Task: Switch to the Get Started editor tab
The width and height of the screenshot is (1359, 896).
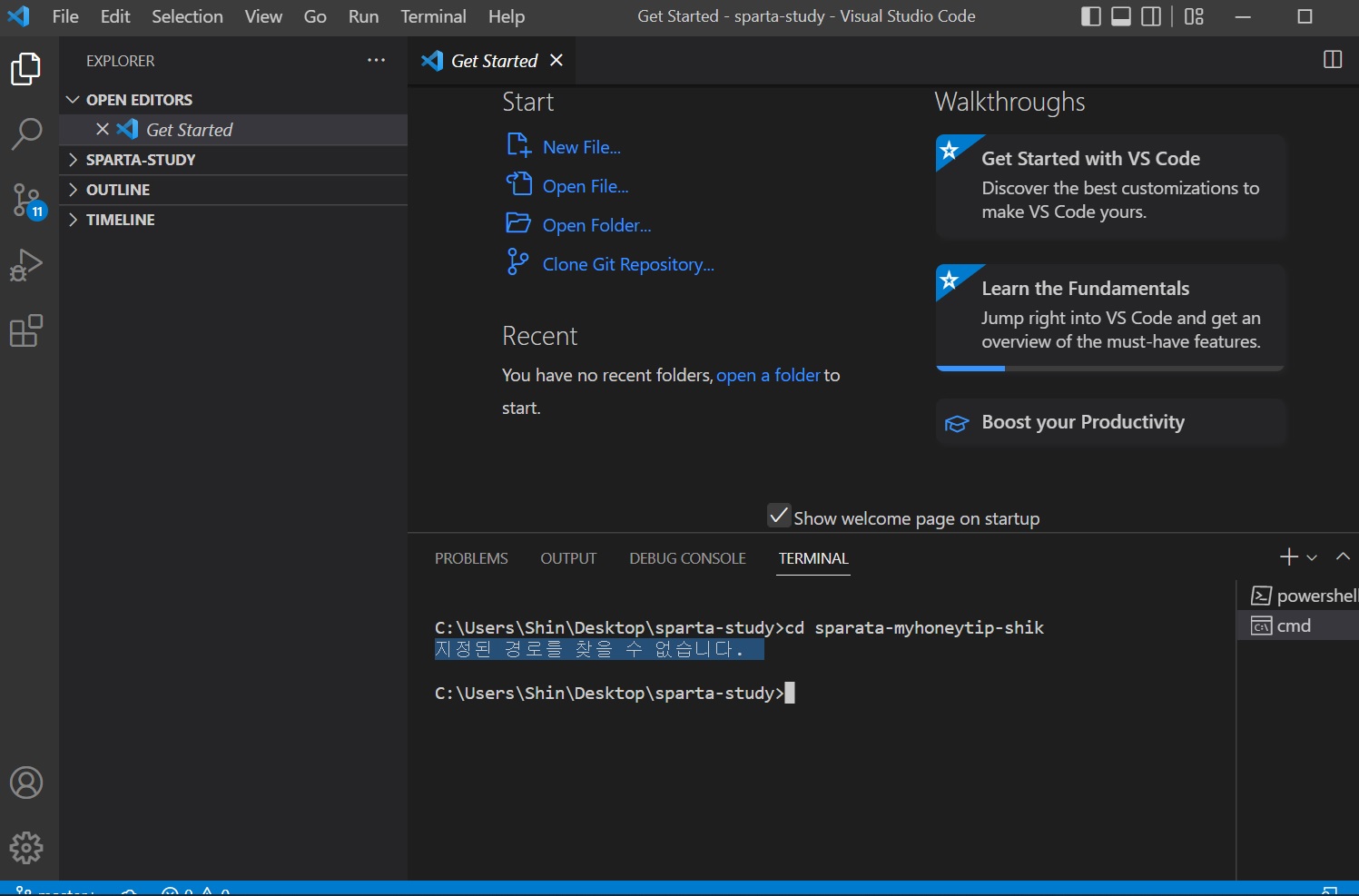Action: click(493, 60)
